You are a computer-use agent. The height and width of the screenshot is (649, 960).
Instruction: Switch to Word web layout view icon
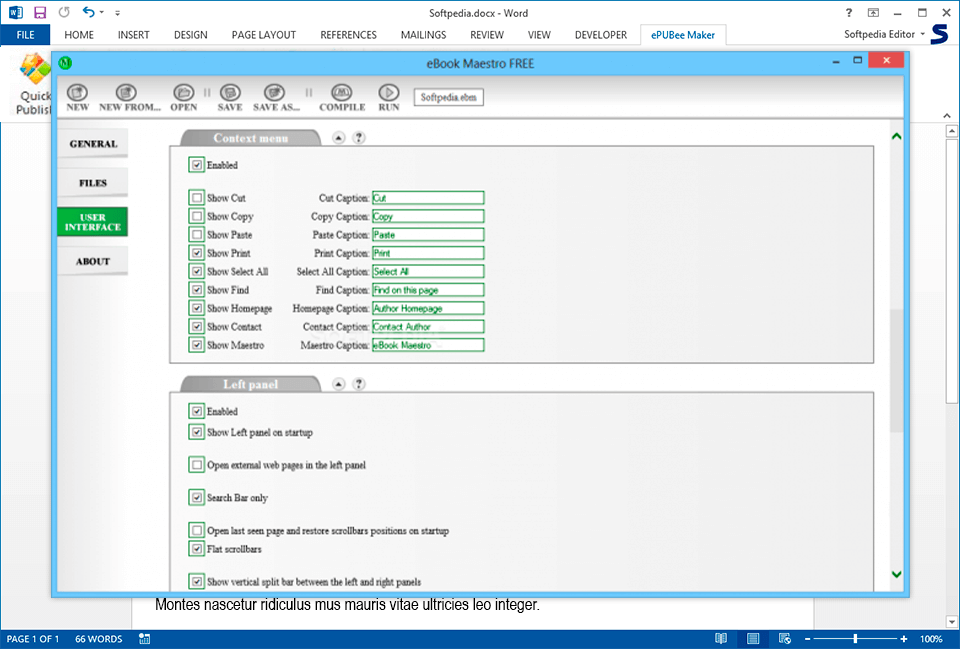[785, 639]
